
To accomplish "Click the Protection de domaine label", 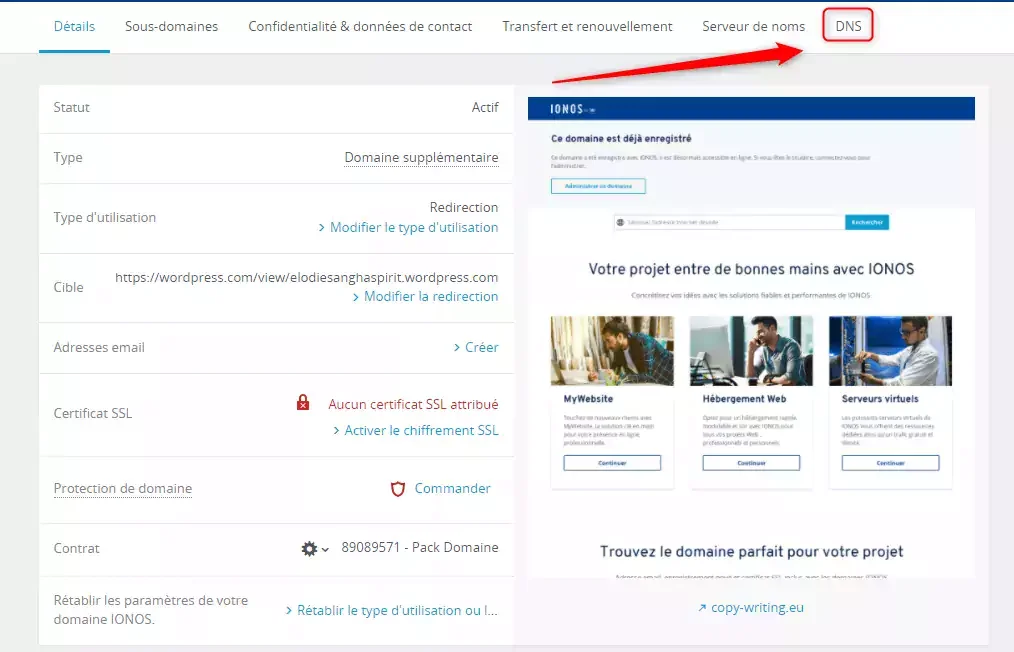I will pos(123,488).
